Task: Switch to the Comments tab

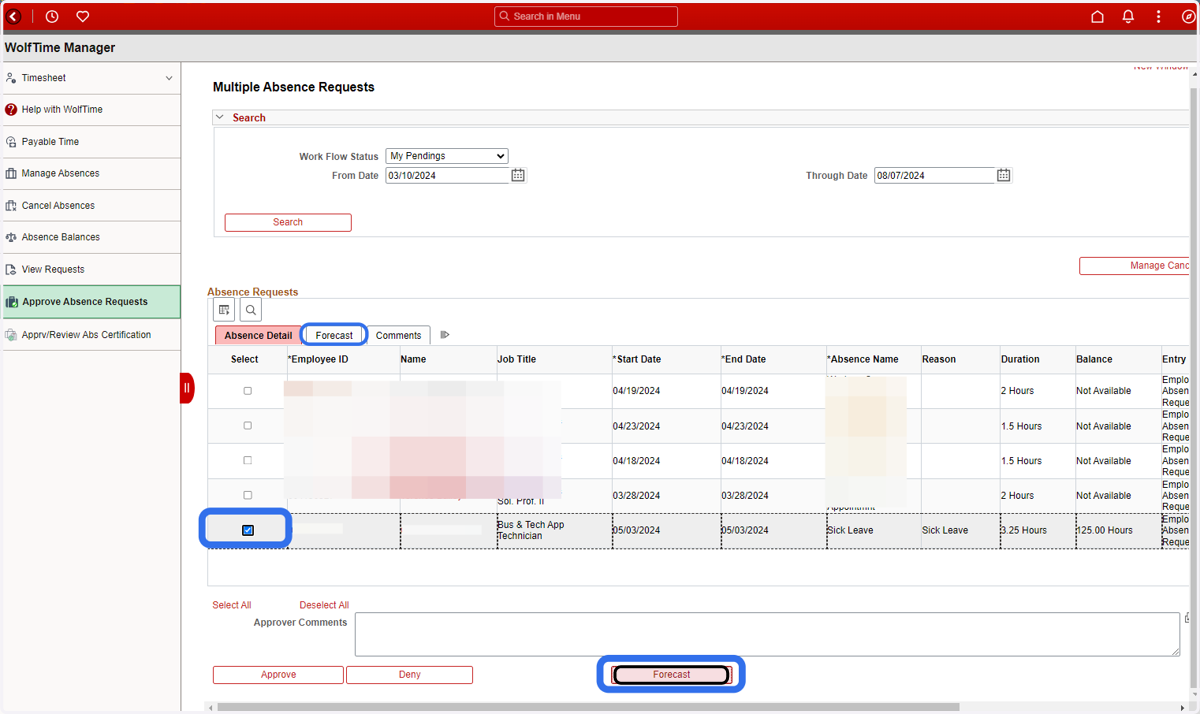Action: click(398, 335)
